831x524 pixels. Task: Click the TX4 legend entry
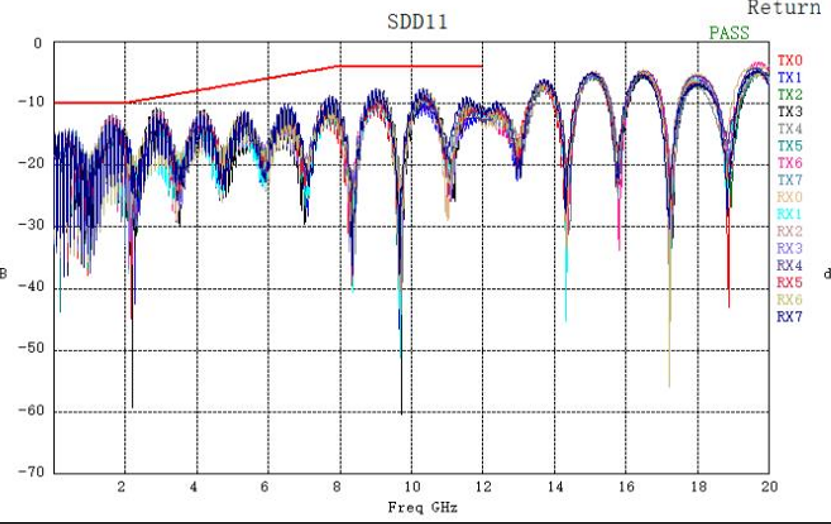790,129
